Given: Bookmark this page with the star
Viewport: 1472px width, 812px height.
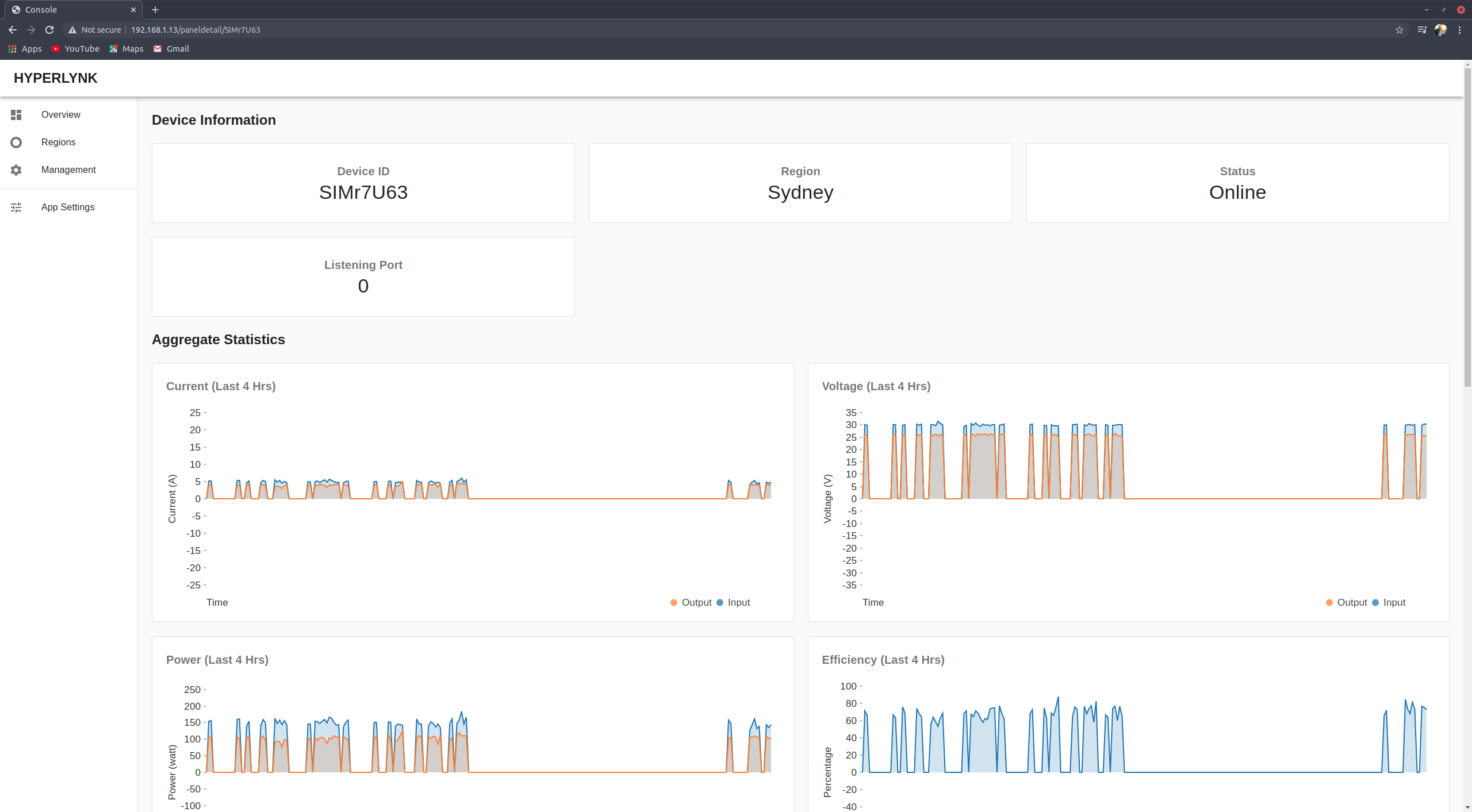Looking at the screenshot, I should 1400,30.
